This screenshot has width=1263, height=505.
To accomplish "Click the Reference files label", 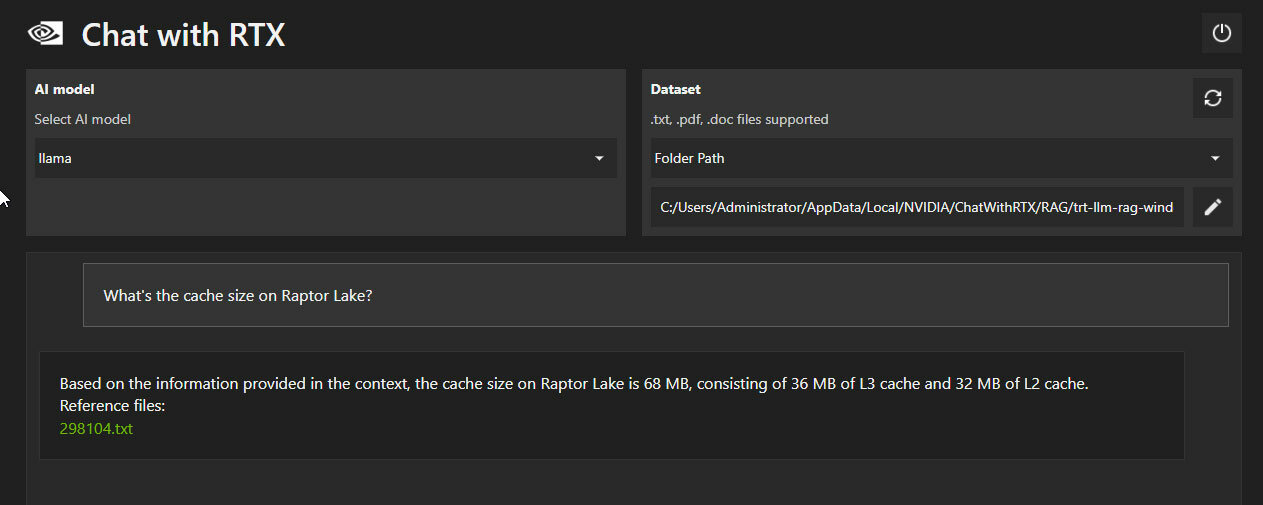I will pyautogui.click(x=112, y=406).
